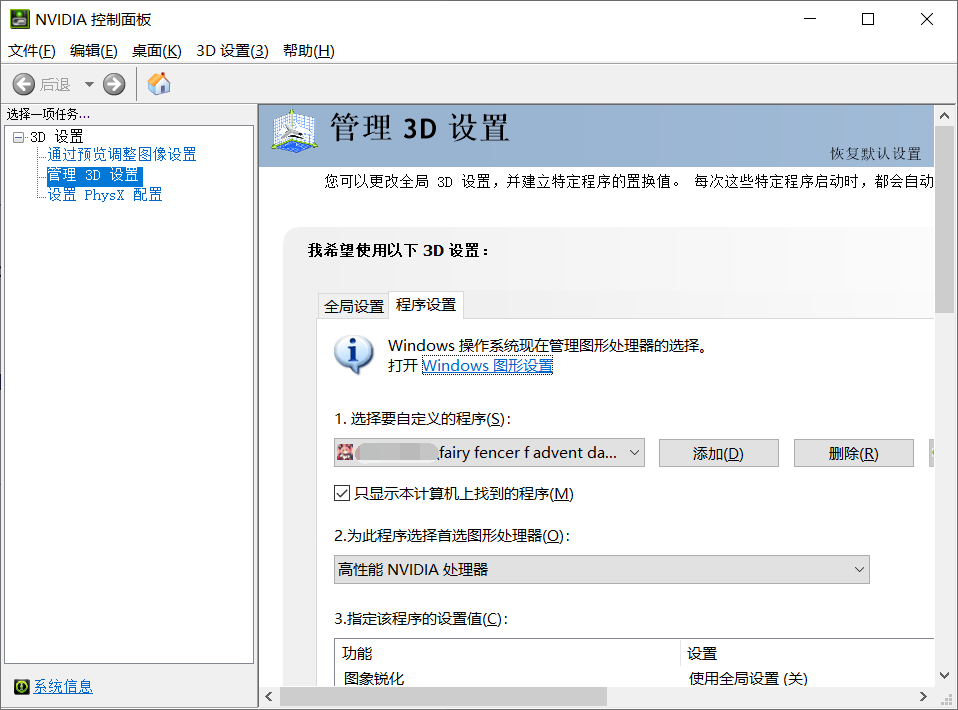Image resolution: width=958 pixels, height=710 pixels.
Task: Click the home icon in toolbar
Action: coord(158,84)
